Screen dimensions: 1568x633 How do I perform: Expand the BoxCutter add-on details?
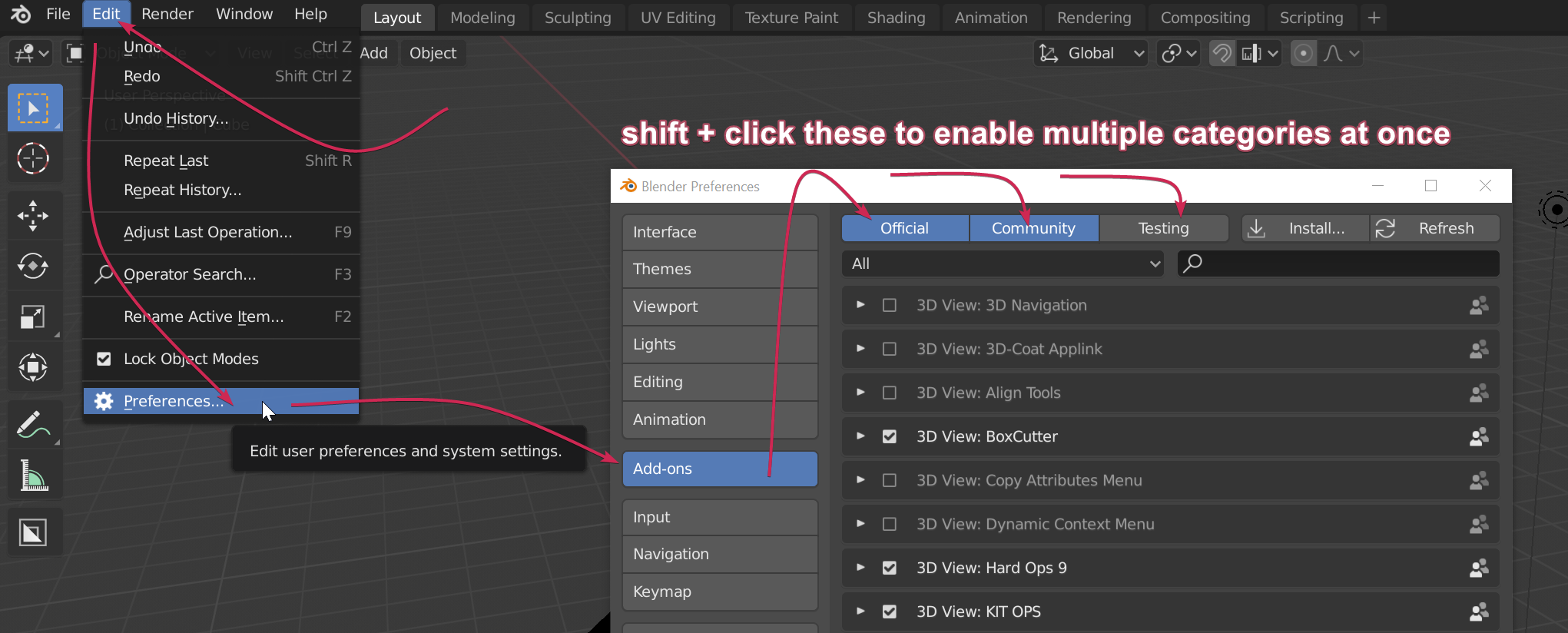860,436
